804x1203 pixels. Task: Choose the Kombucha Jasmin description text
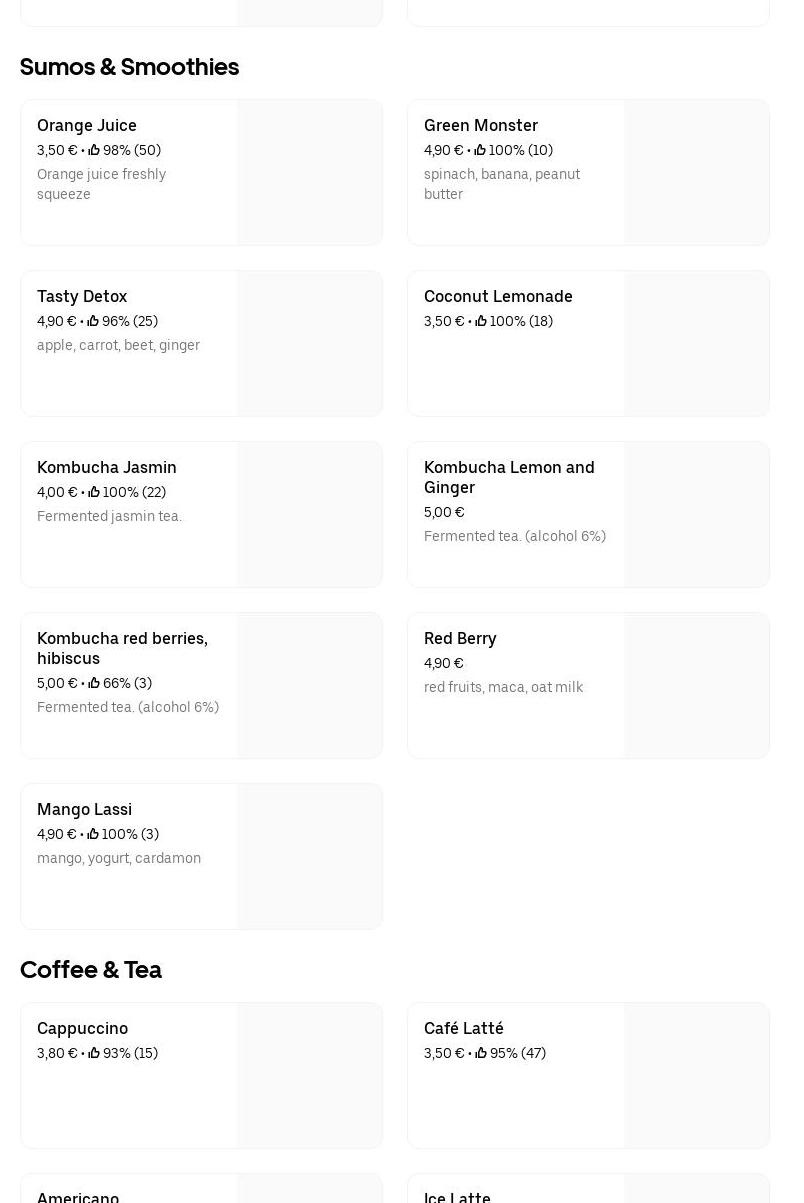pyautogui.click(x=109, y=516)
